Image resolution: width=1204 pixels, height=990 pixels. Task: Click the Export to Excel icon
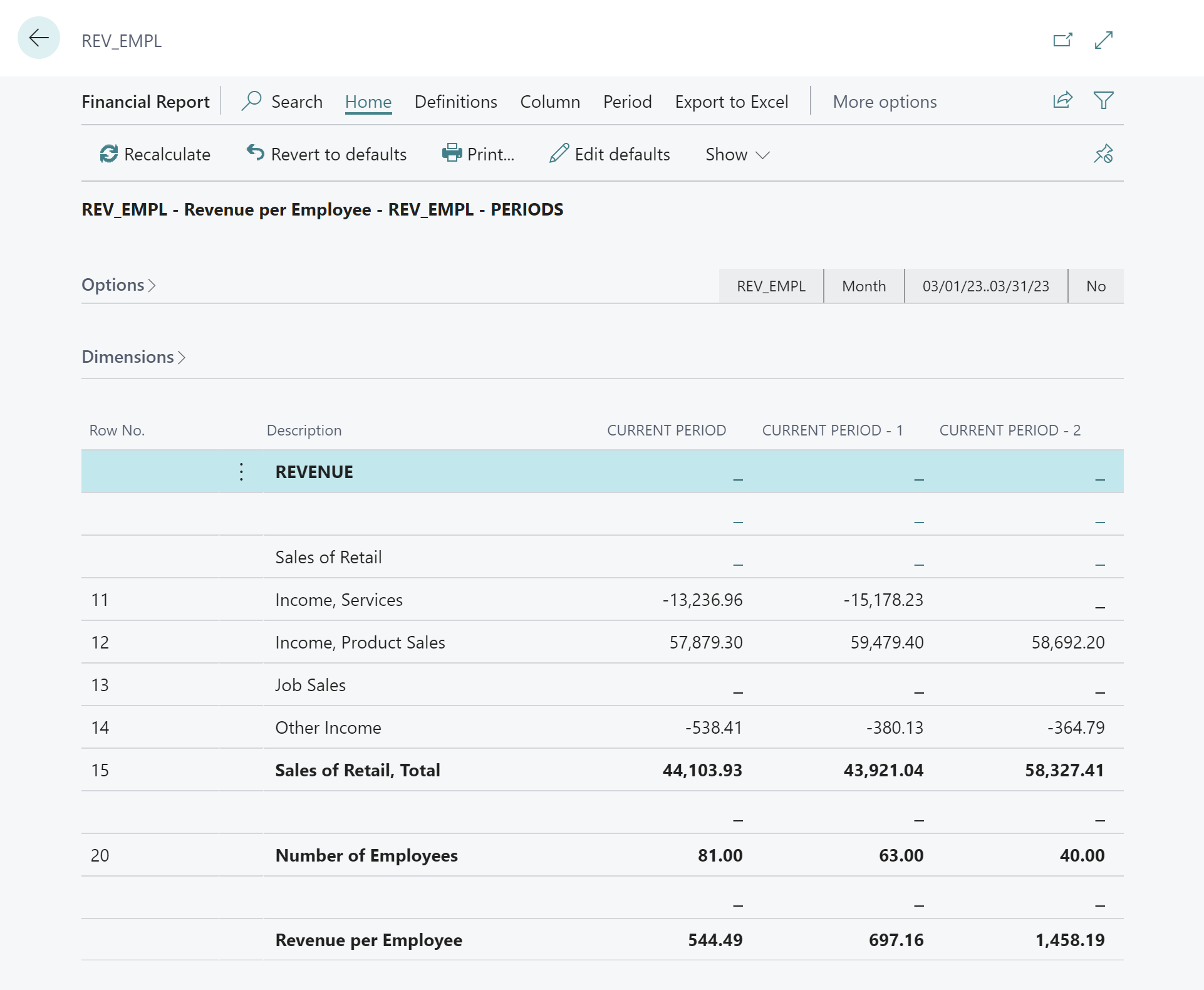(x=731, y=101)
